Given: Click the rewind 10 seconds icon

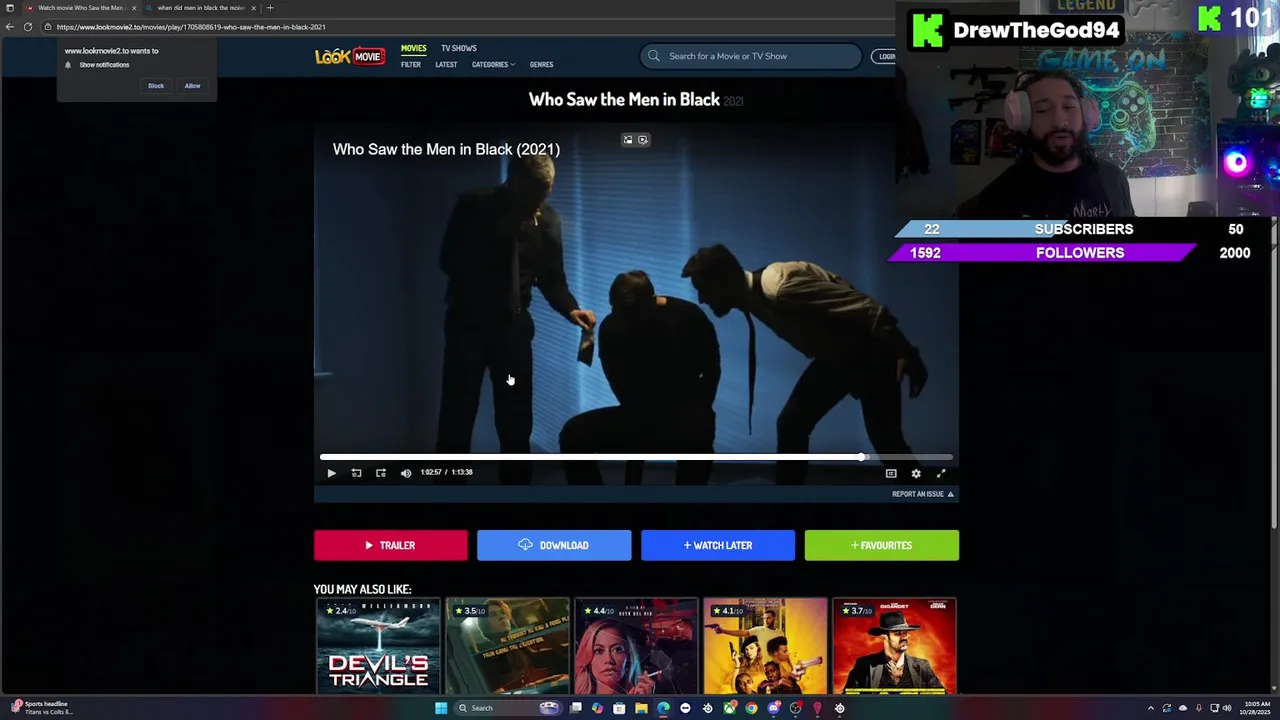Looking at the screenshot, I should [356, 473].
